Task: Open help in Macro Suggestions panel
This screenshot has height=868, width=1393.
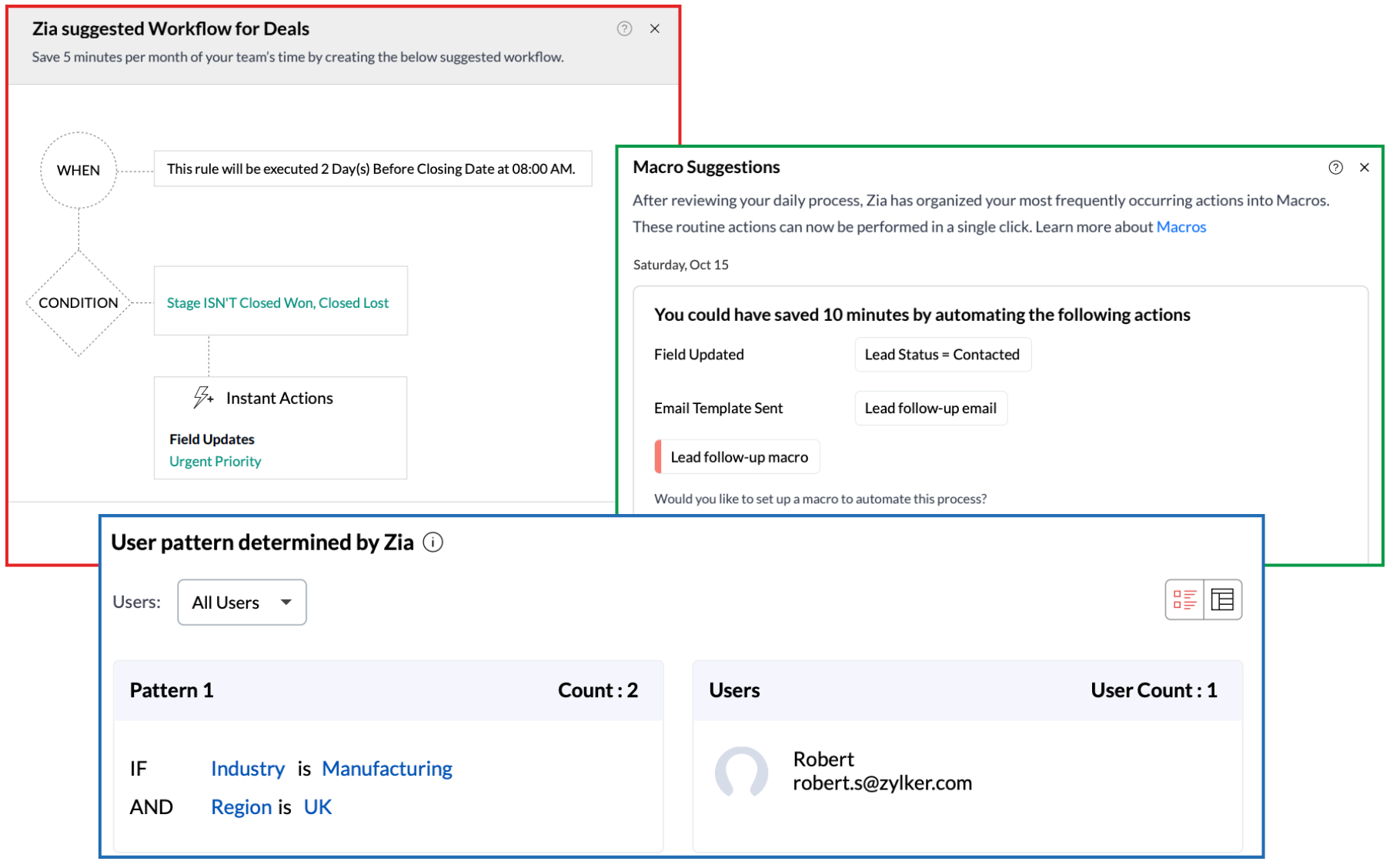Action: pos(1336,167)
